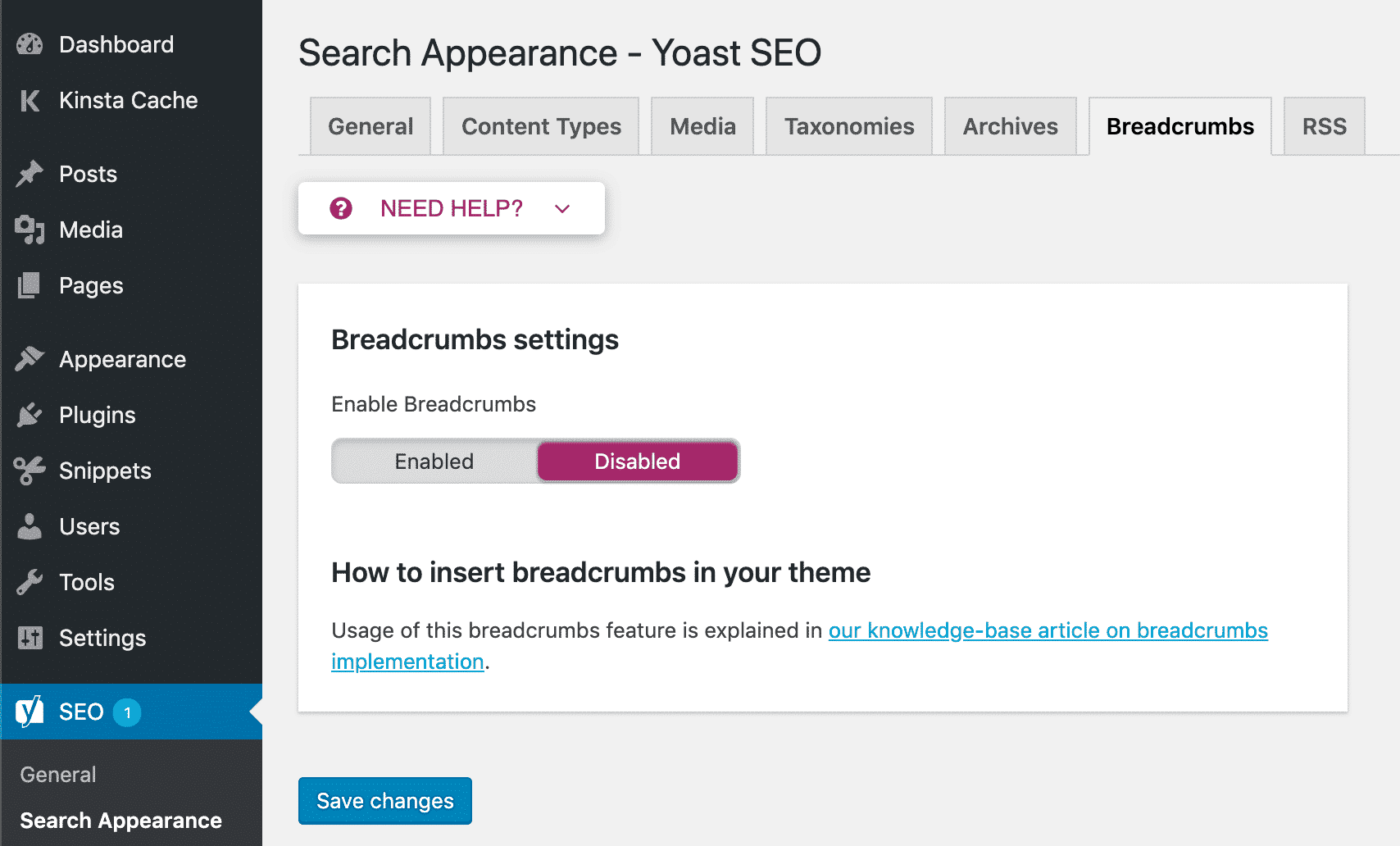Open the Taxonomies tab

click(849, 126)
